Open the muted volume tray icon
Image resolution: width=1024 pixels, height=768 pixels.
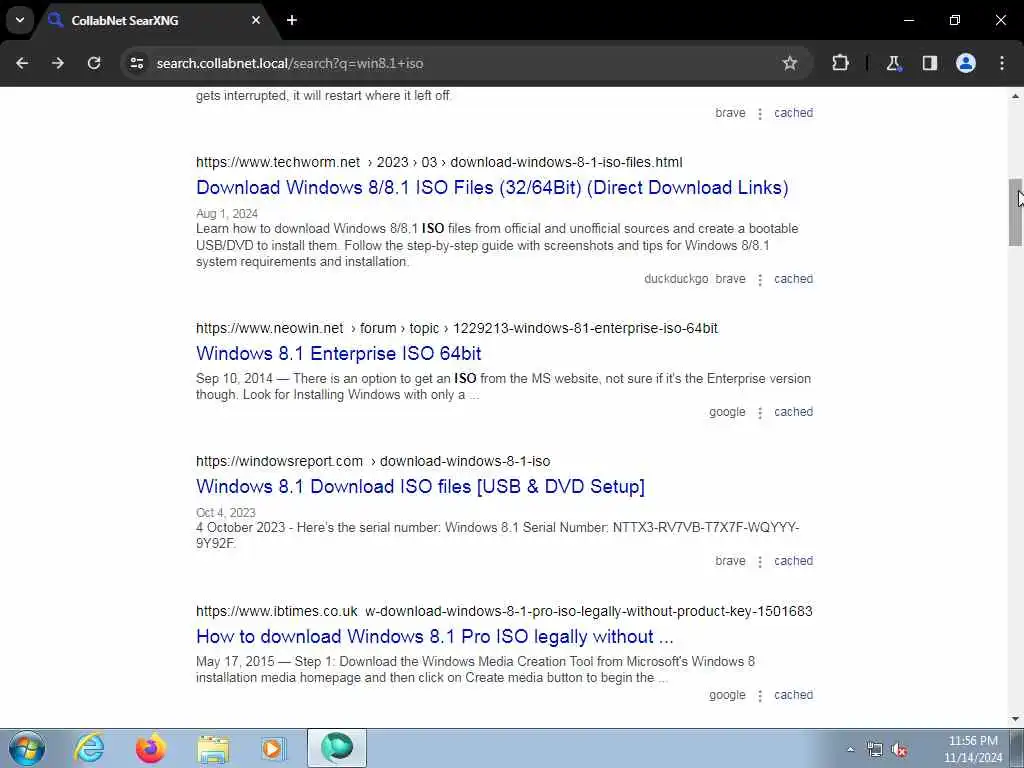tap(900, 750)
